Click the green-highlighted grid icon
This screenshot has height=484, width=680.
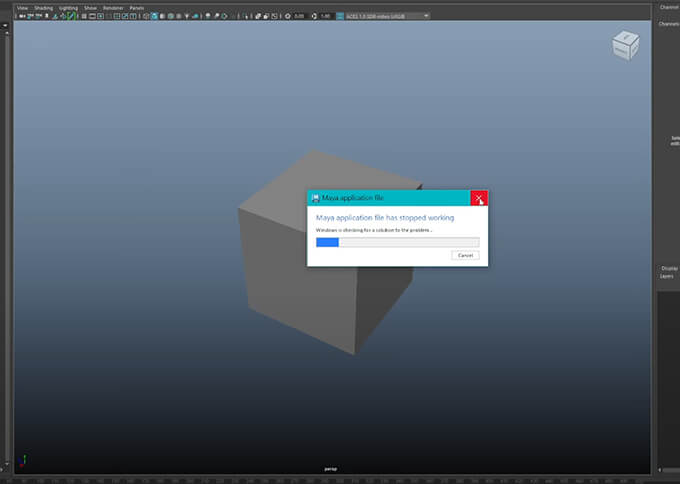70,16
